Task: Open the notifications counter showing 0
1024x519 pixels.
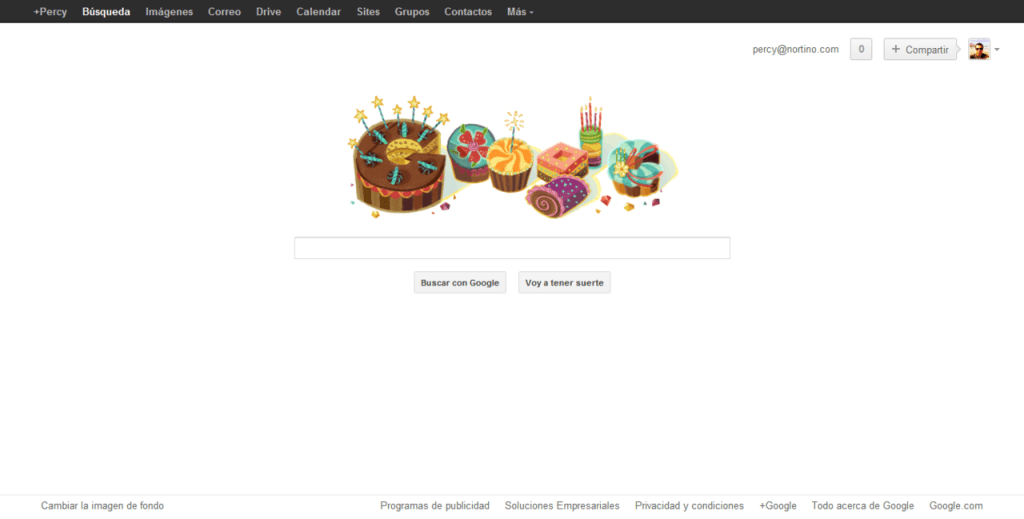Action: click(860, 49)
